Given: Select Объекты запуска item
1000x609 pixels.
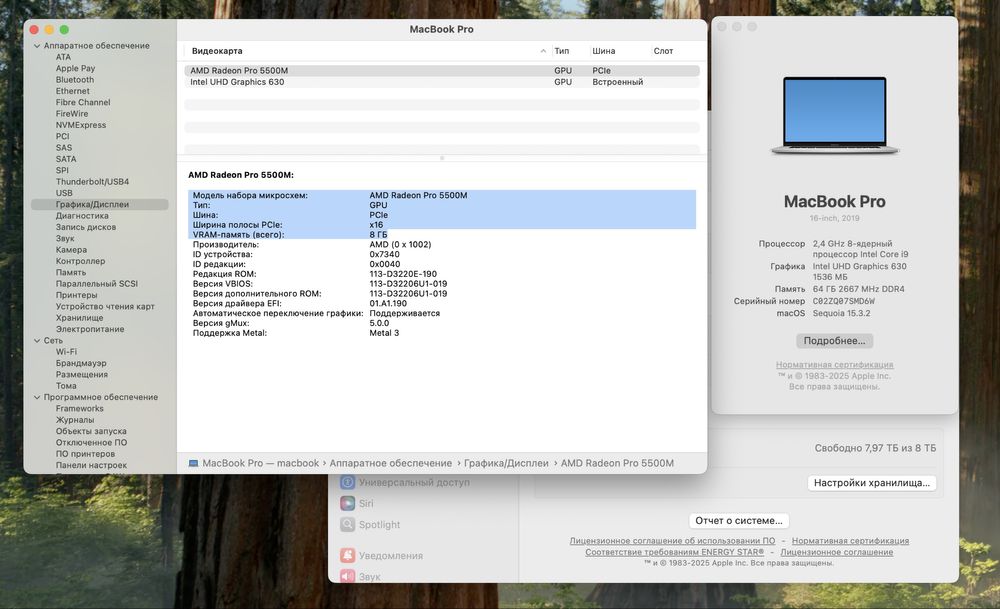Looking at the screenshot, I should (x=91, y=432).
